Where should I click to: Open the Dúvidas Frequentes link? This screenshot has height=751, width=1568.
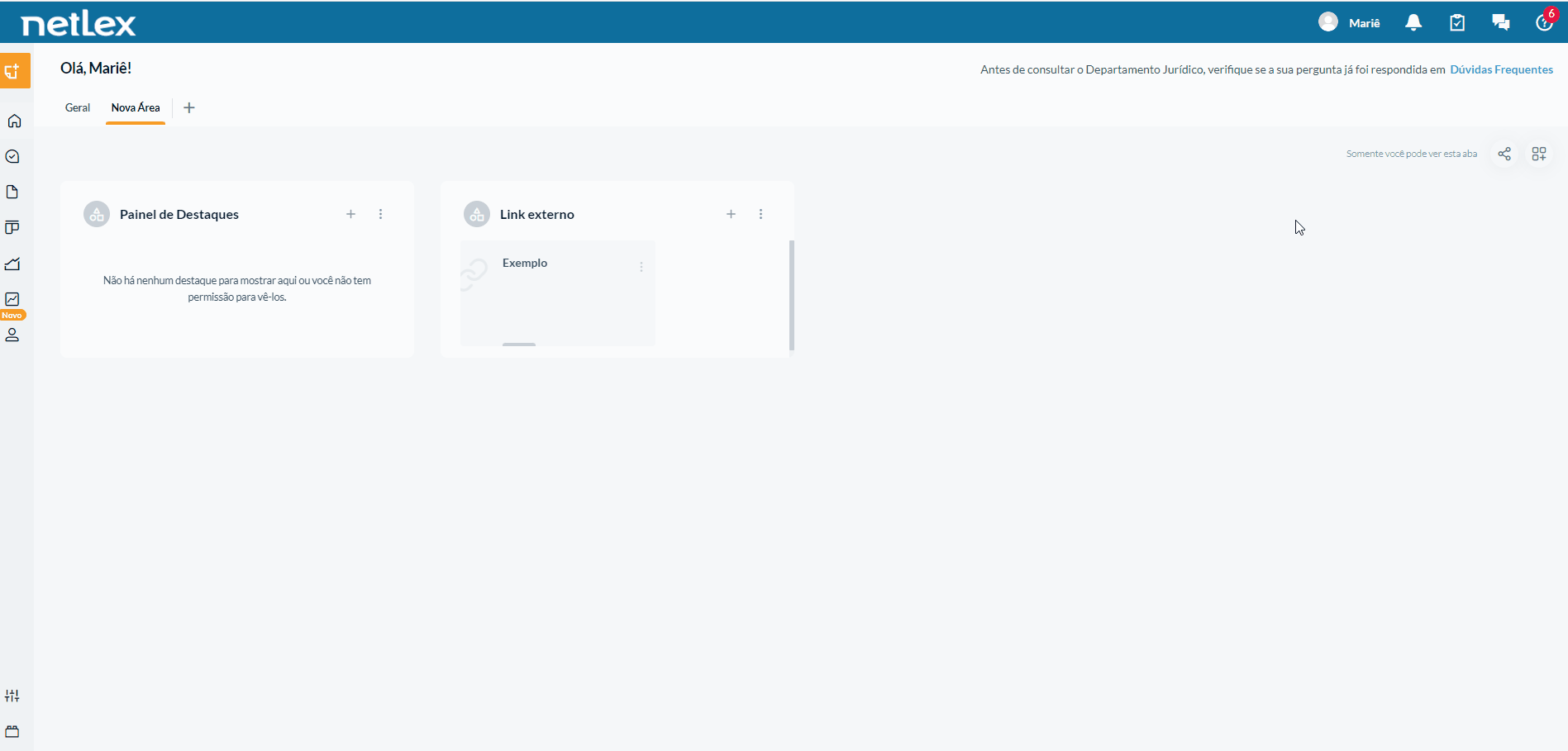pos(1501,69)
